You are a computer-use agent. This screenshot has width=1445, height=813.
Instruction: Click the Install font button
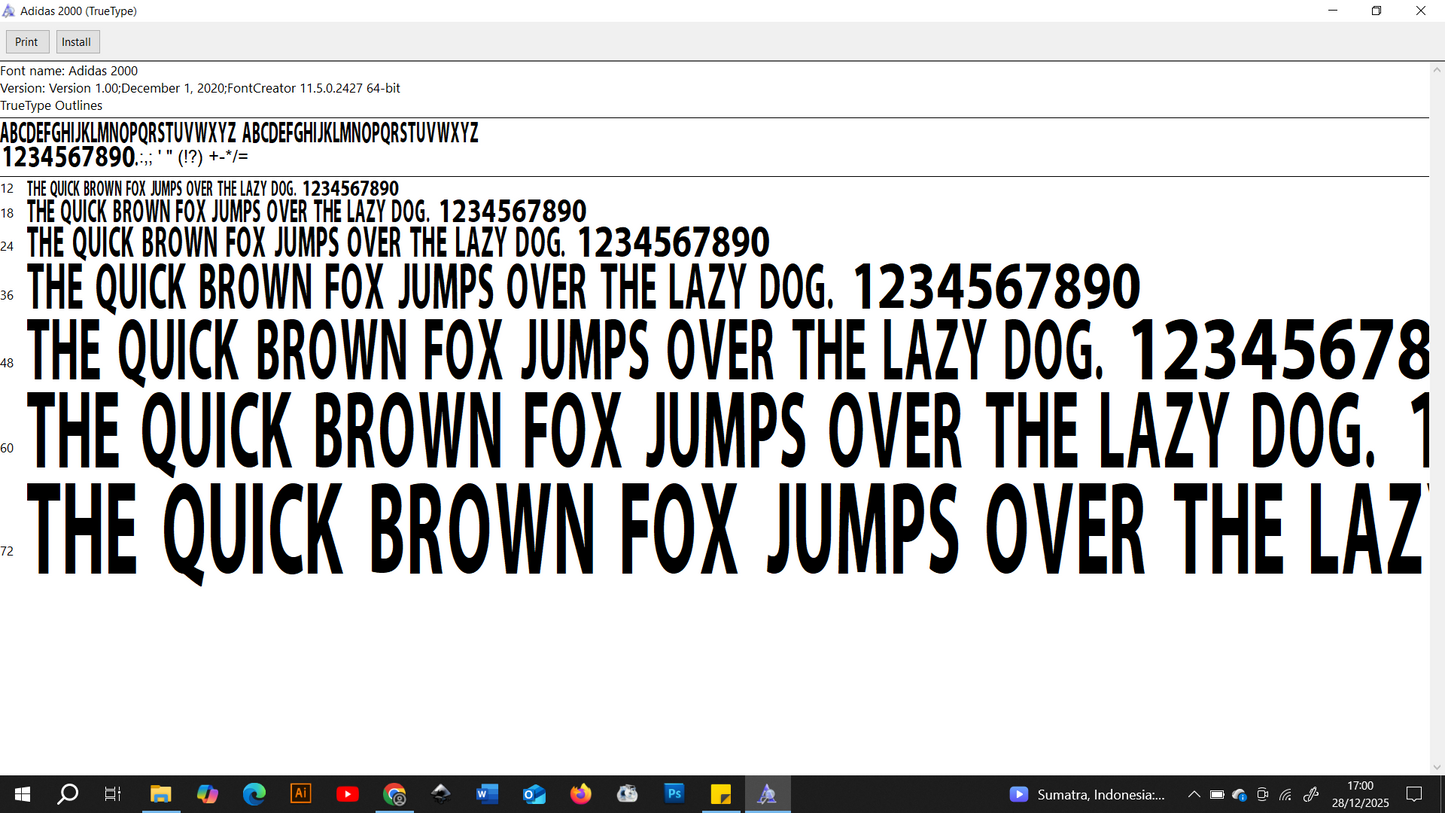(77, 42)
